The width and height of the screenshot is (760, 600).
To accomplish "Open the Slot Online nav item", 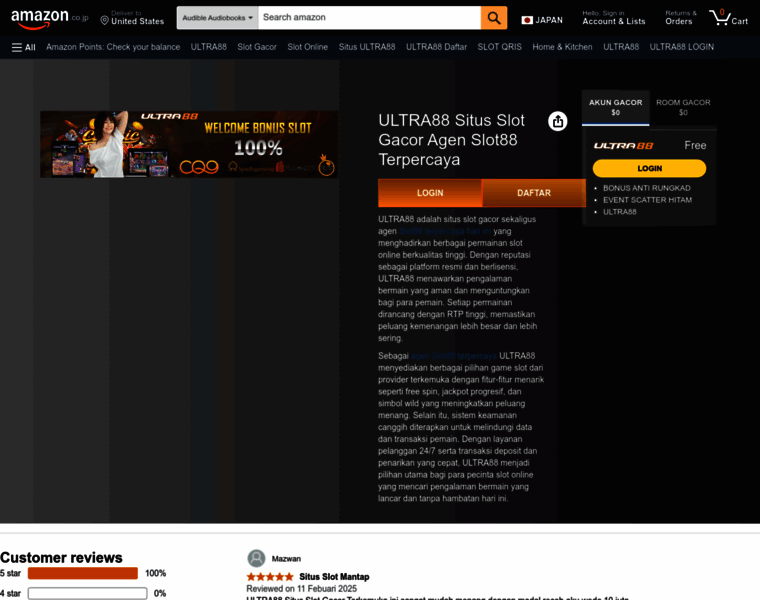I will coord(307,47).
